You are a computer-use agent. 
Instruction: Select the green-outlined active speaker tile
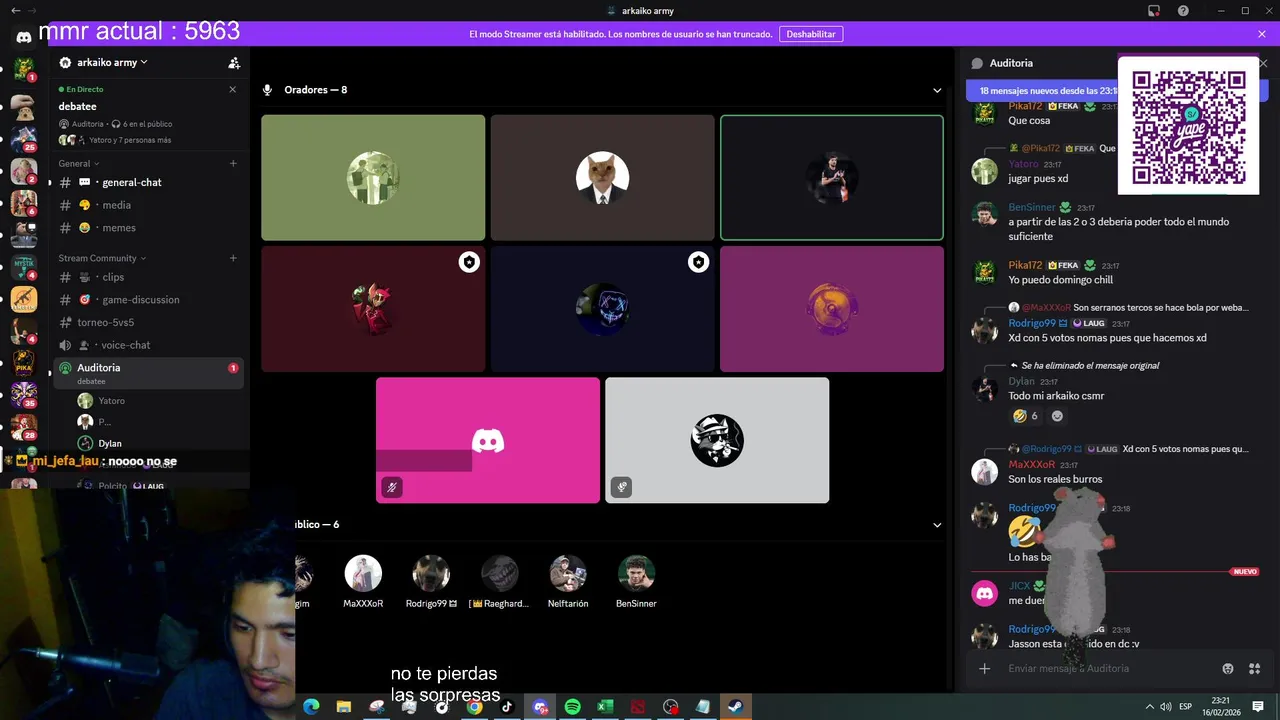[832, 178]
